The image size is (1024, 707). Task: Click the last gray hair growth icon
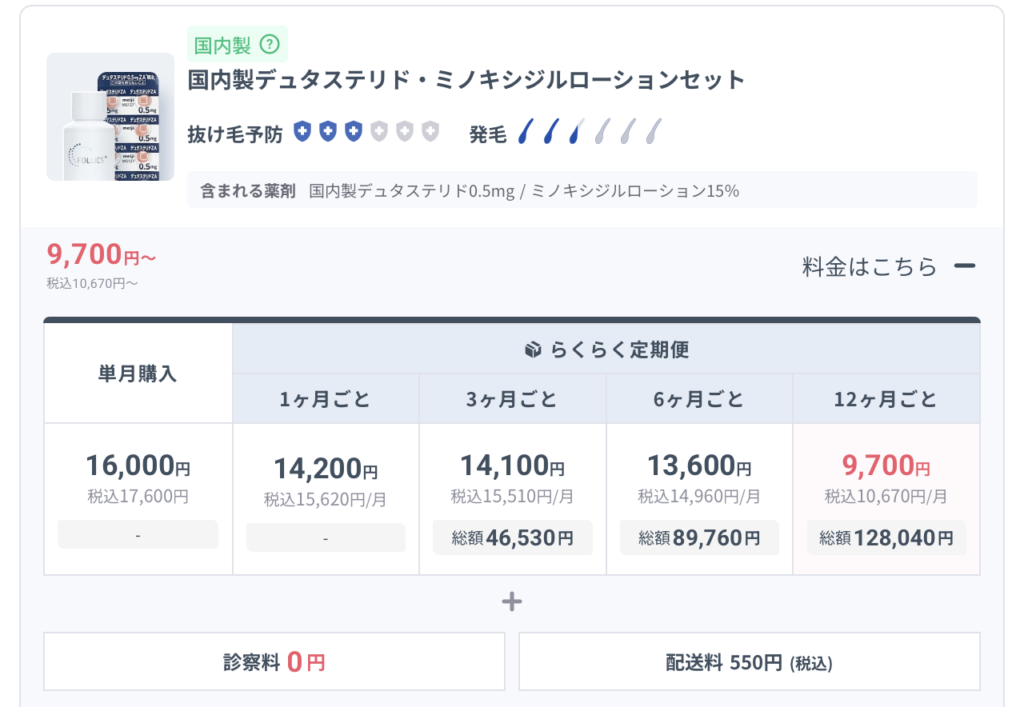[x=654, y=132]
